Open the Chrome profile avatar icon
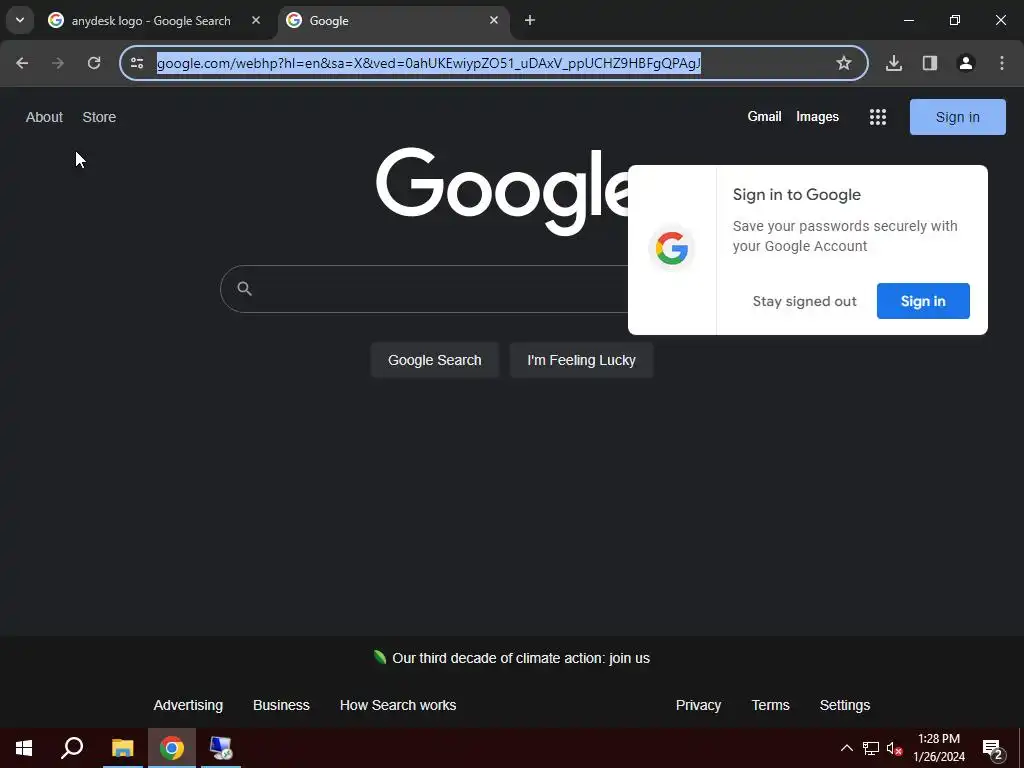The height and width of the screenshot is (768, 1024). pos(966,63)
